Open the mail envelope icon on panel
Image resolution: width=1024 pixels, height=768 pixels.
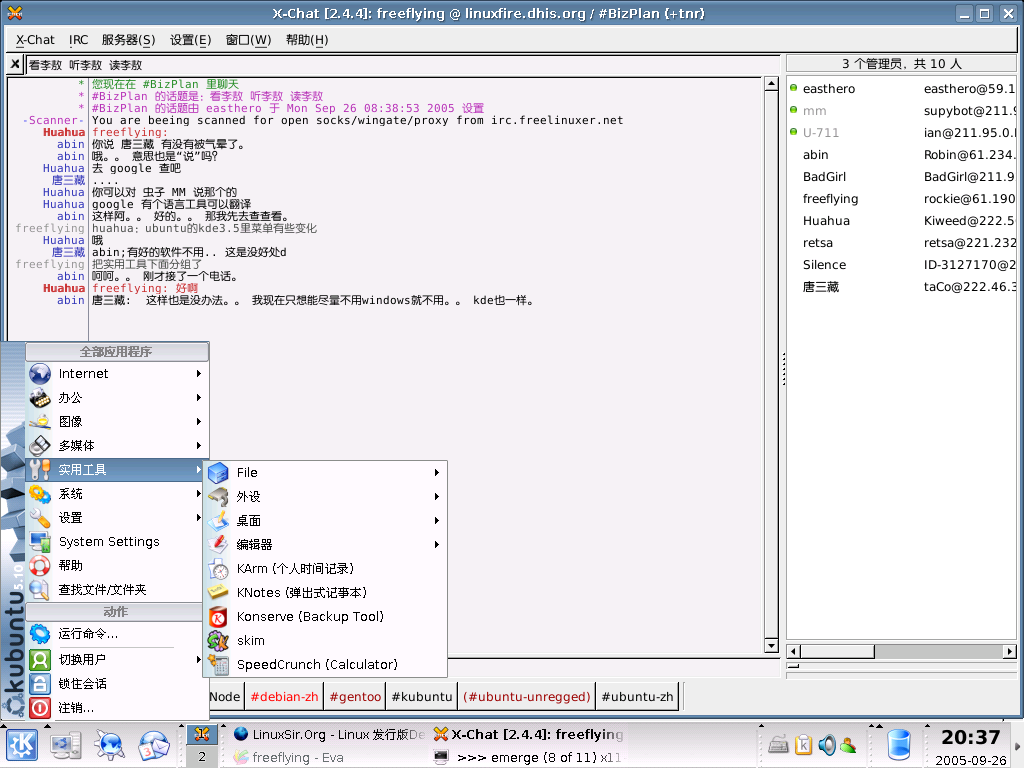[x=153, y=746]
